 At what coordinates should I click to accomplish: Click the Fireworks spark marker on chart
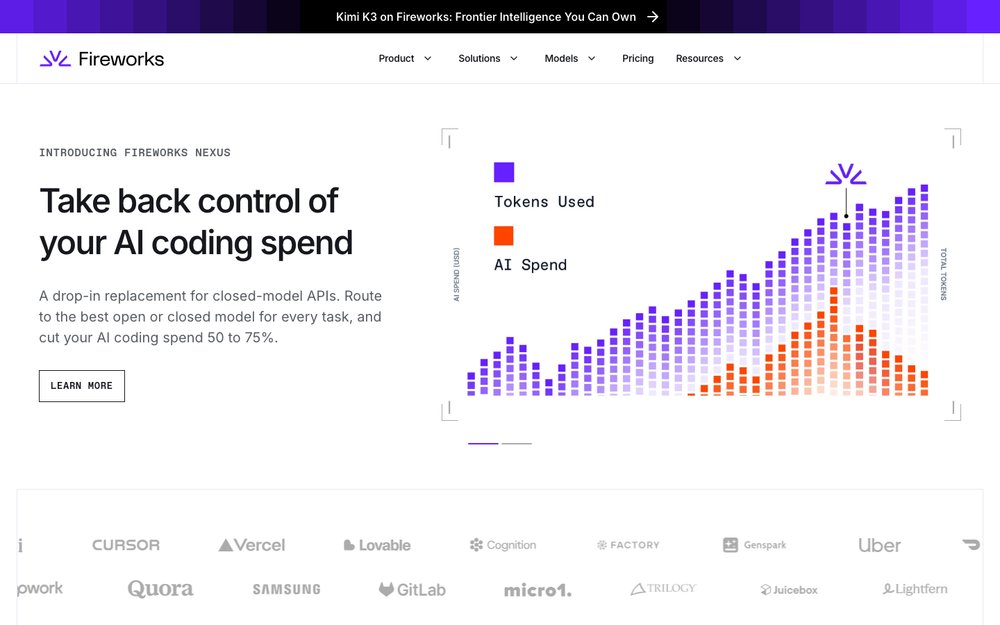tap(846, 174)
